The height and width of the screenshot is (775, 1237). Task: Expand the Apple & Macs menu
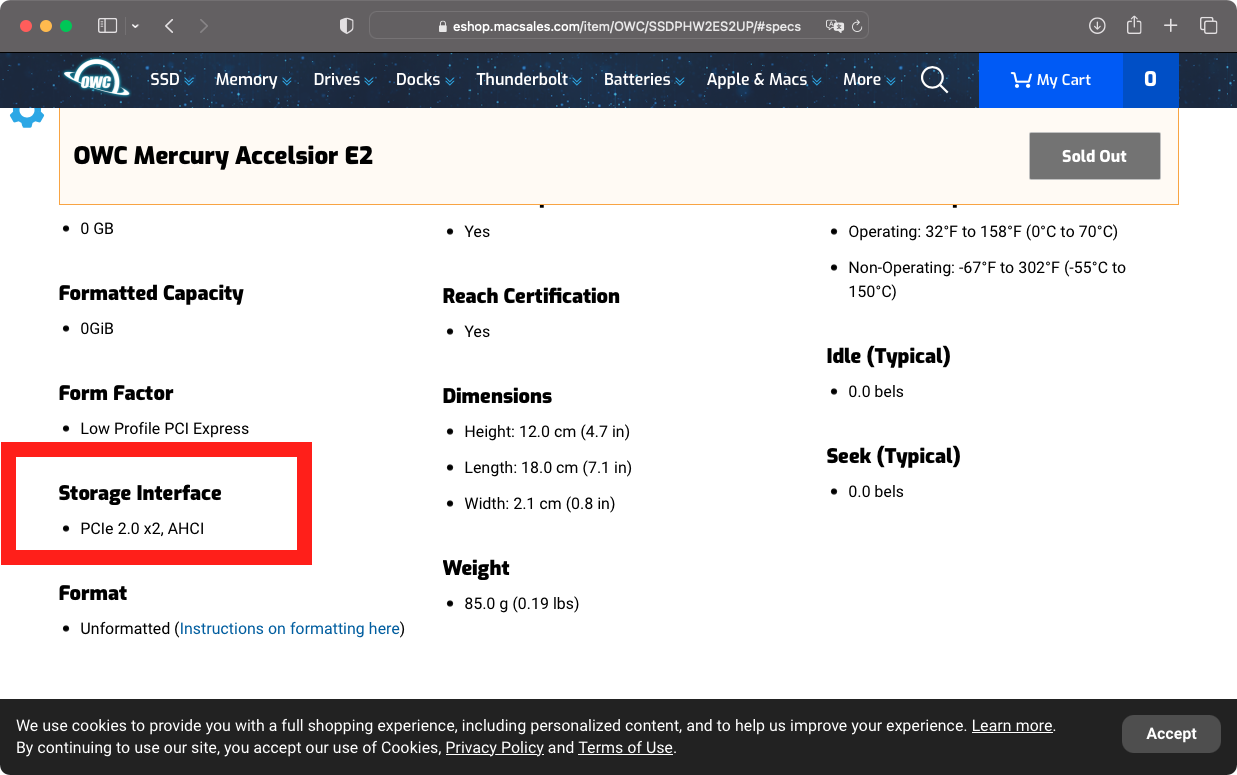764,79
